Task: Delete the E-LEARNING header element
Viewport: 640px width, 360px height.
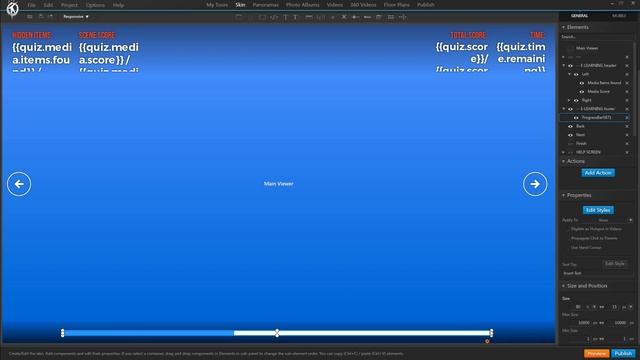Action: click(x=627, y=66)
